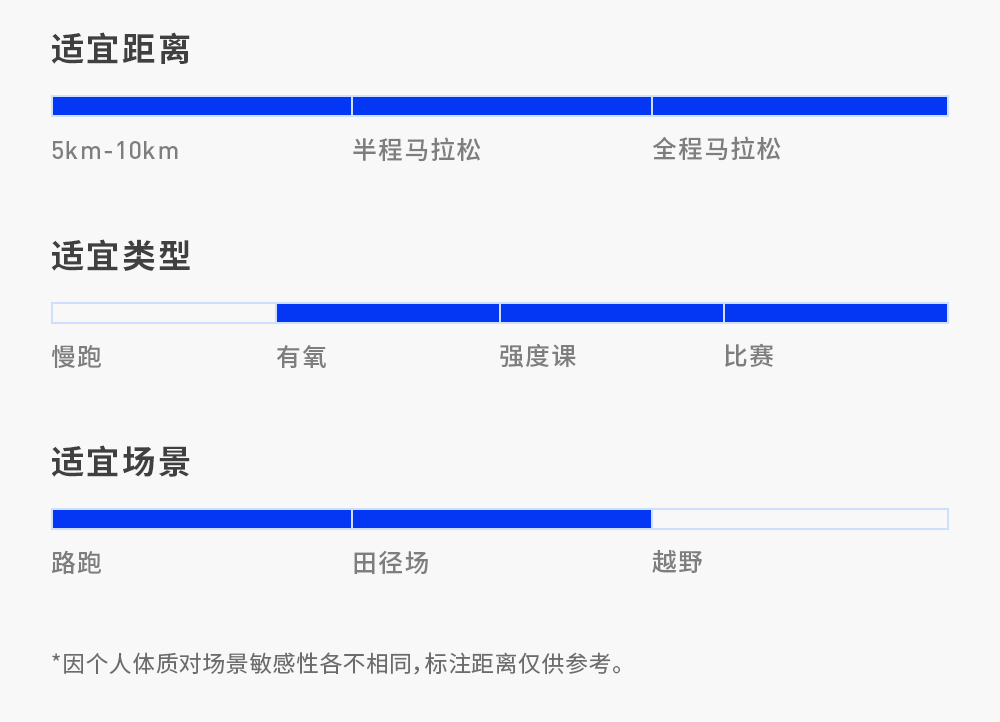1000x722 pixels.
Task: Click the 越野 label
Action: [677, 563]
